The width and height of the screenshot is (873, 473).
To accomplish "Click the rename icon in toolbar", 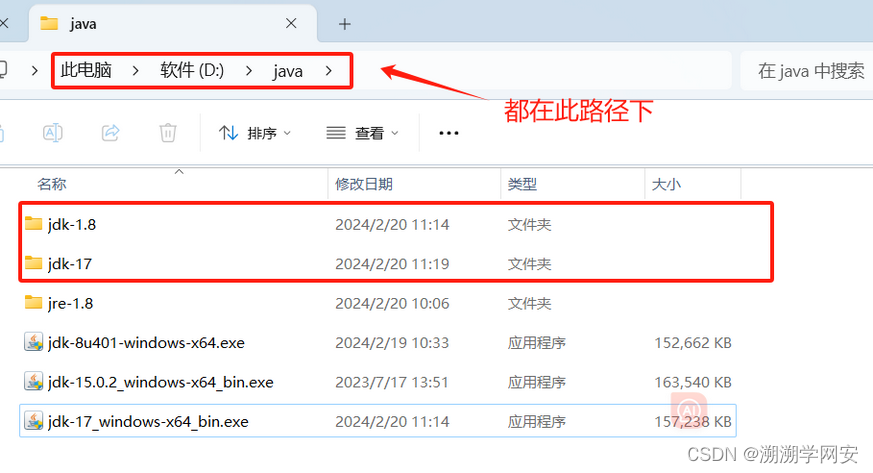I will point(53,132).
